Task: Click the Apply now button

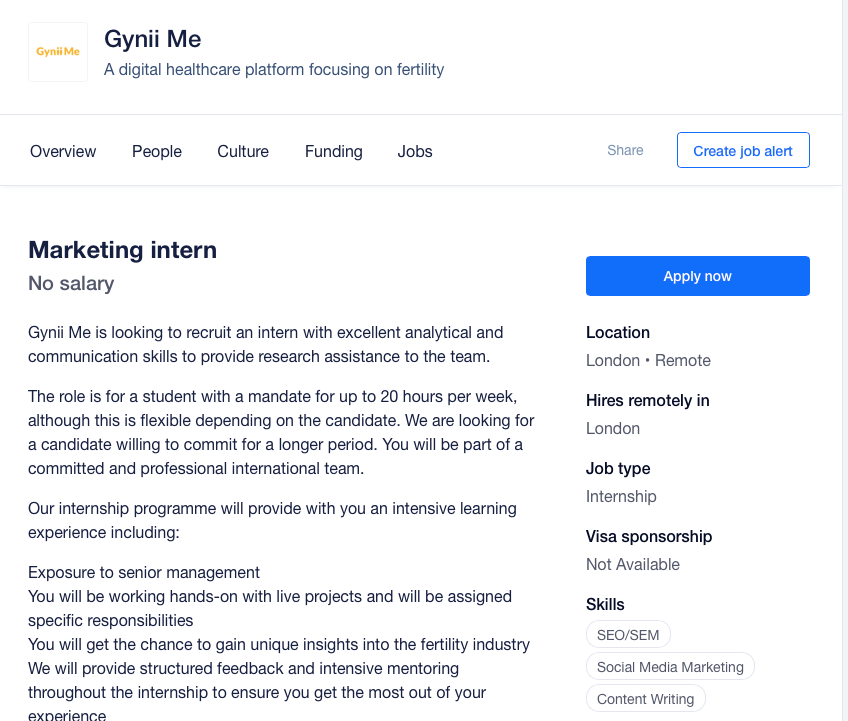Action: click(x=697, y=276)
